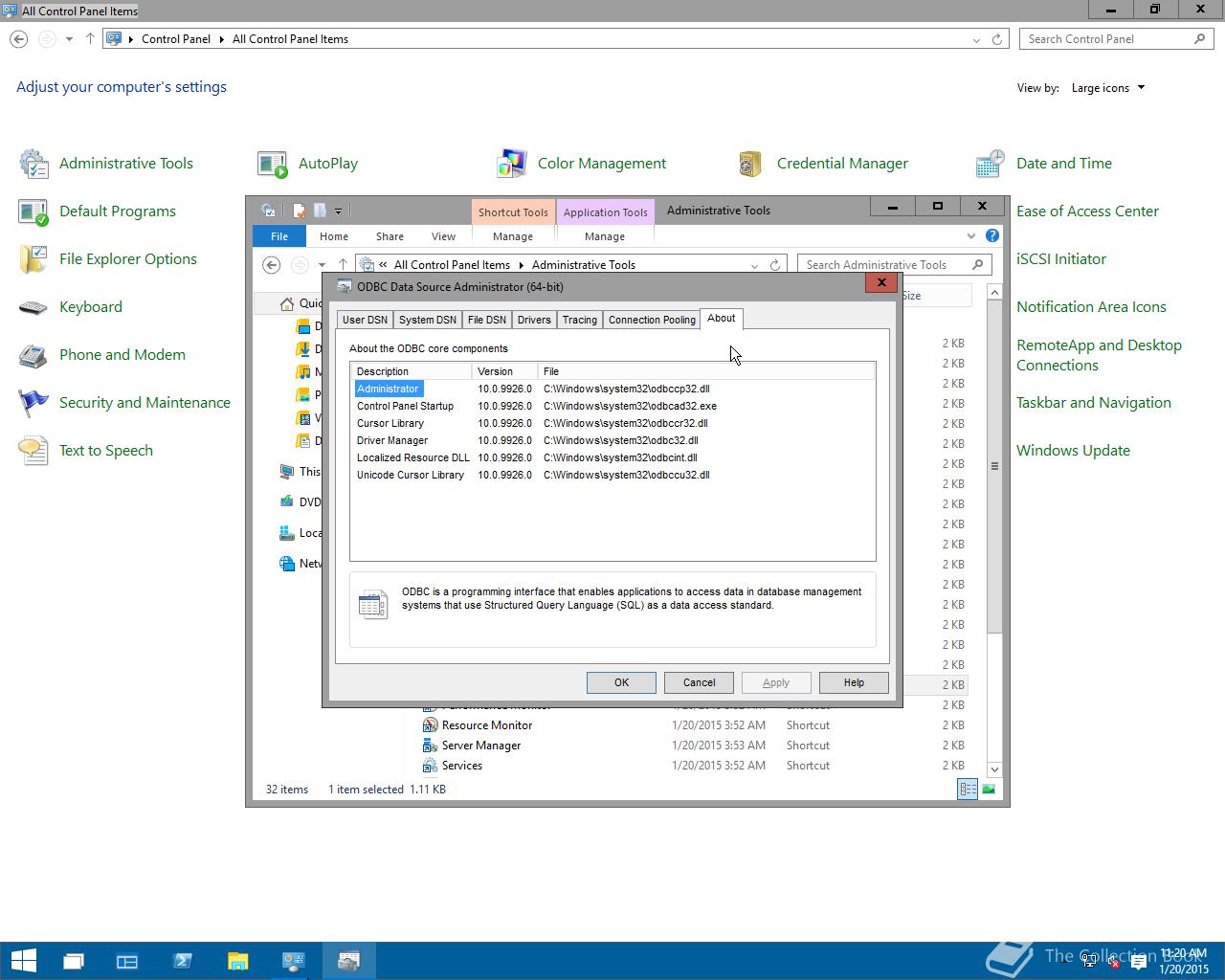Screen dimensions: 1225x980
Task: Open the Keyboard icon
Action: (x=33, y=307)
